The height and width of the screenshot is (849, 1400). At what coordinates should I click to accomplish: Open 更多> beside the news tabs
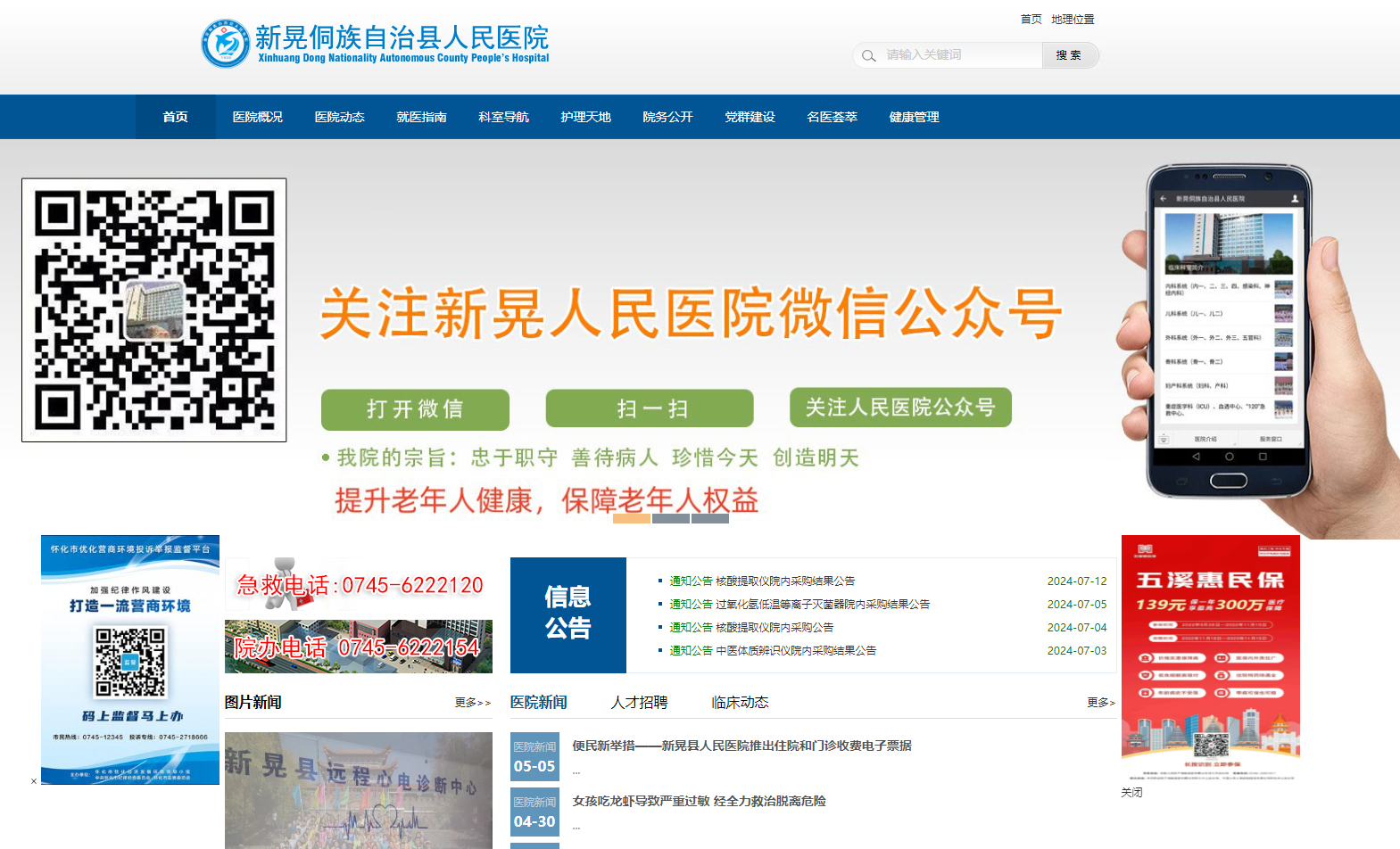pyautogui.click(x=1101, y=703)
